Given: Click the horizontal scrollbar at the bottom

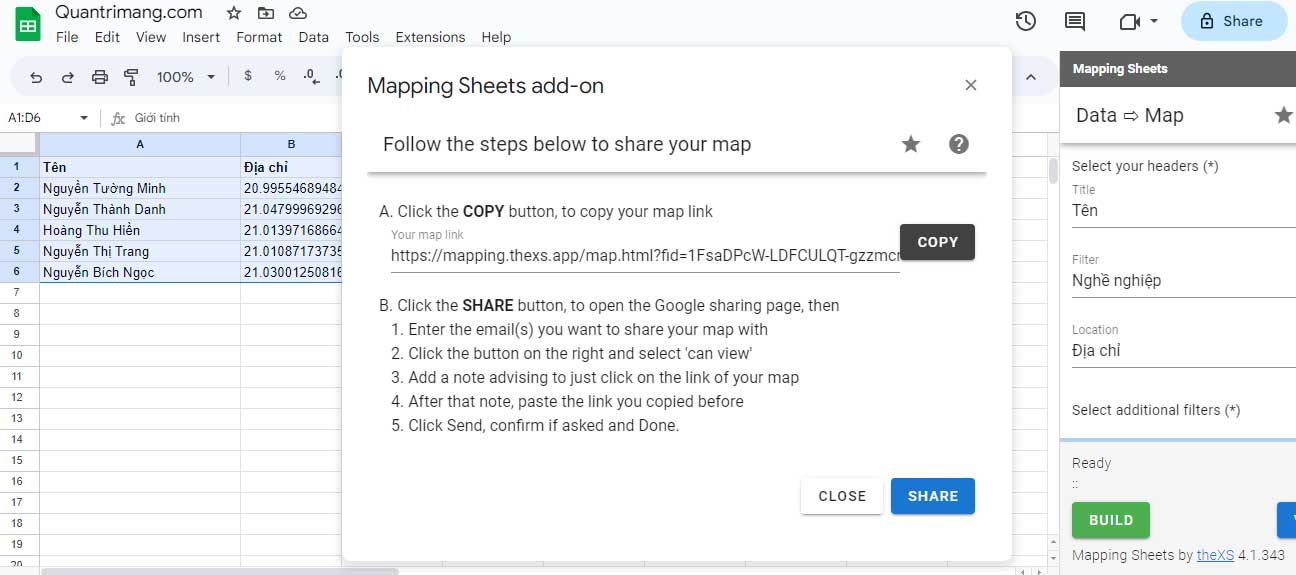Looking at the screenshot, I should tap(220, 571).
